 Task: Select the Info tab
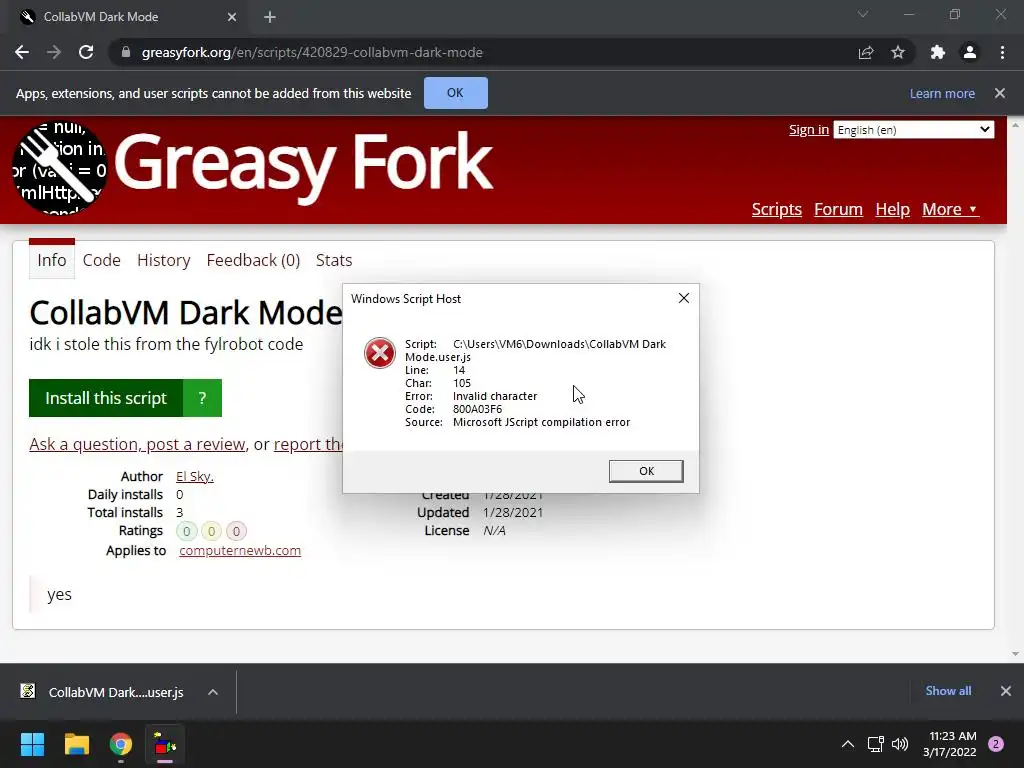click(52, 260)
